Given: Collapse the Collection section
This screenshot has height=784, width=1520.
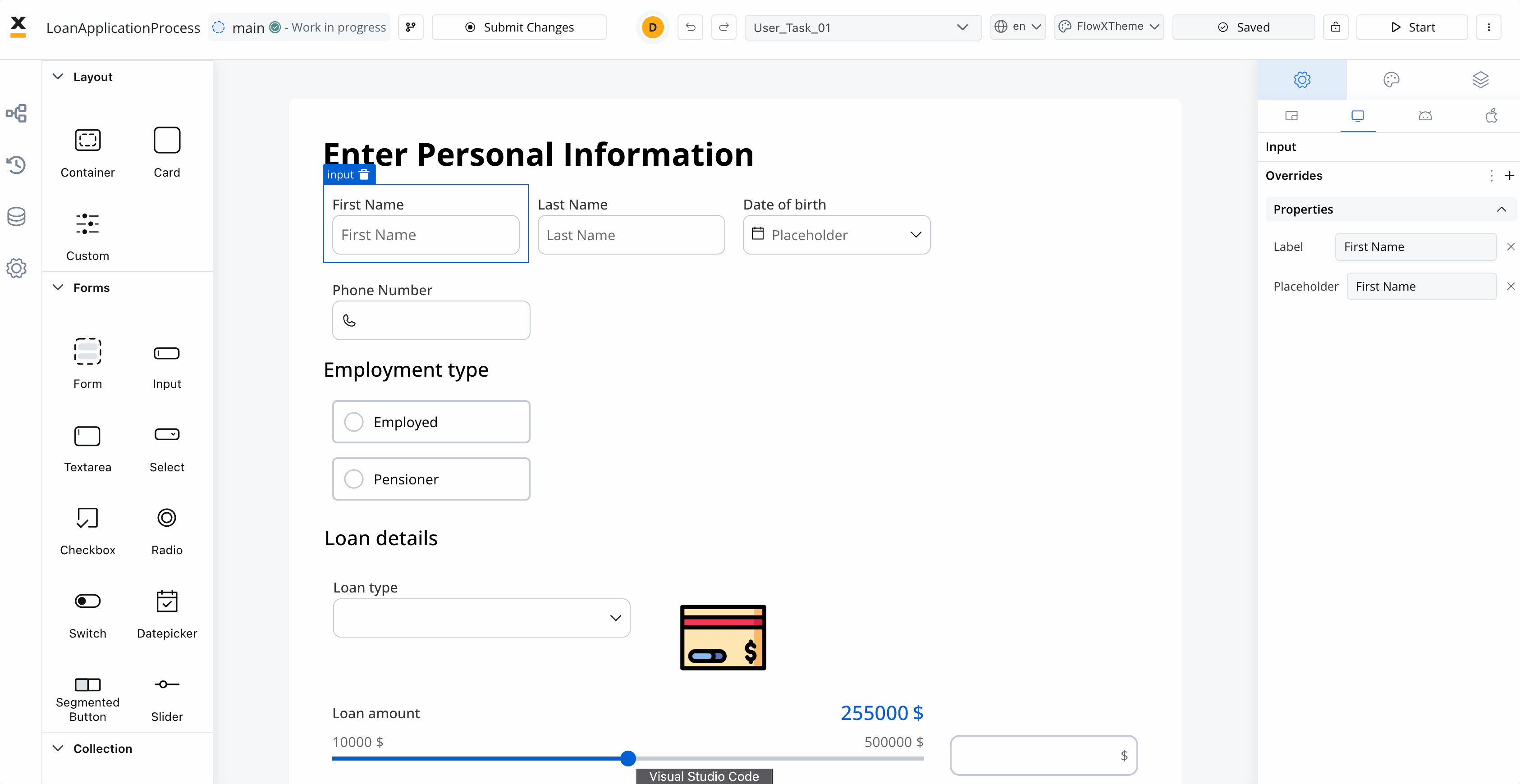Looking at the screenshot, I should click(58, 748).
